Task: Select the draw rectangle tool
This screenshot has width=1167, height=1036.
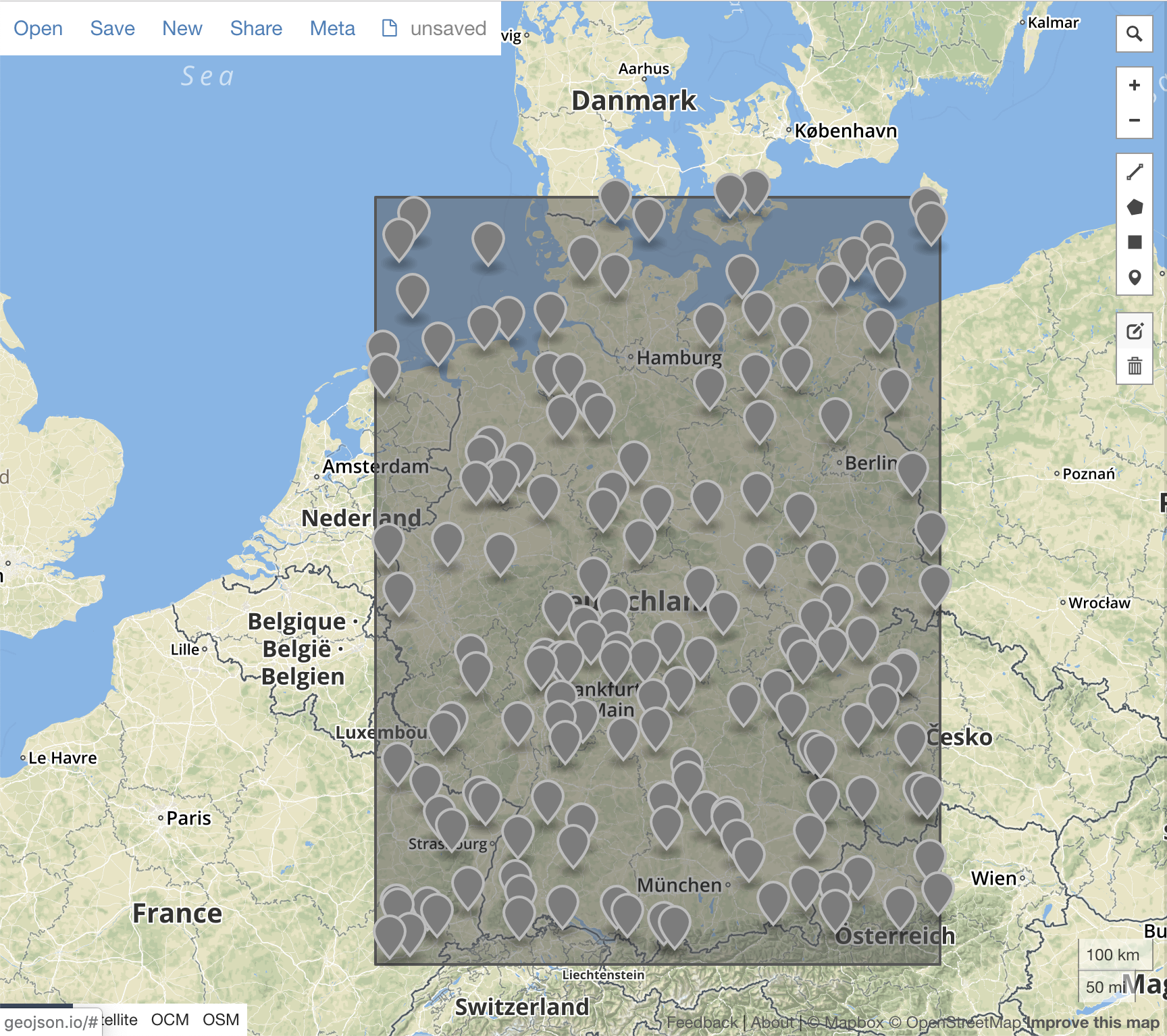Action: [x=1135, y=242]
